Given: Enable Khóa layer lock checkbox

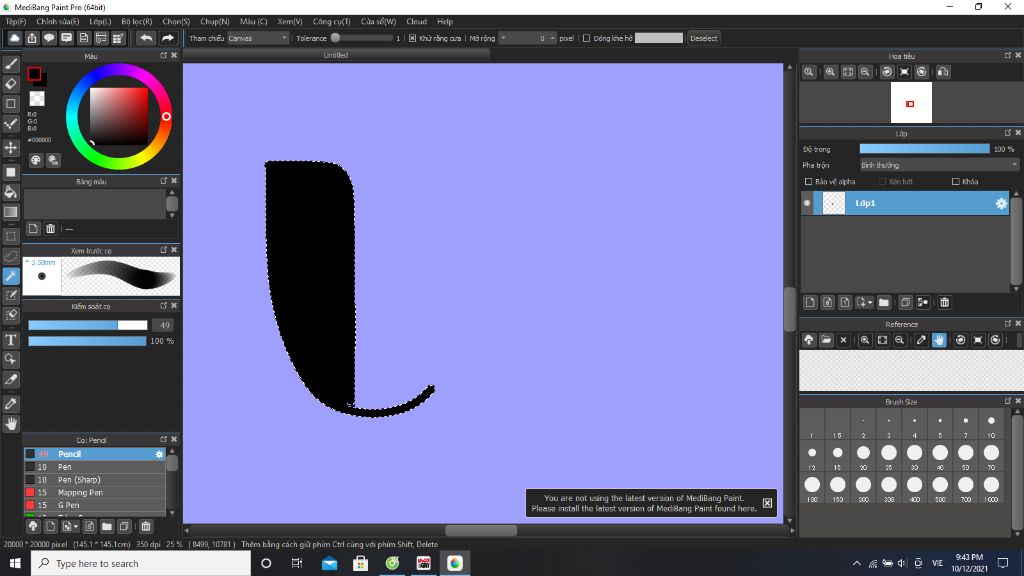Looking at the screenshot, I should tap(955, 182).
